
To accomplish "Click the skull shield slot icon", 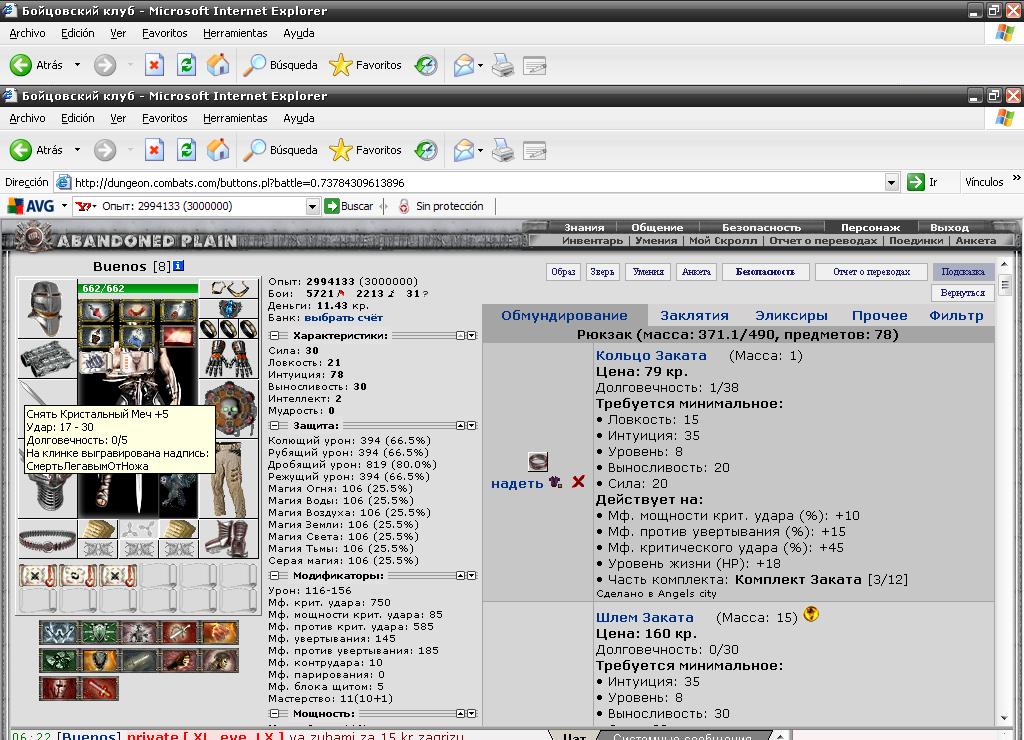I will coord(229,409).
